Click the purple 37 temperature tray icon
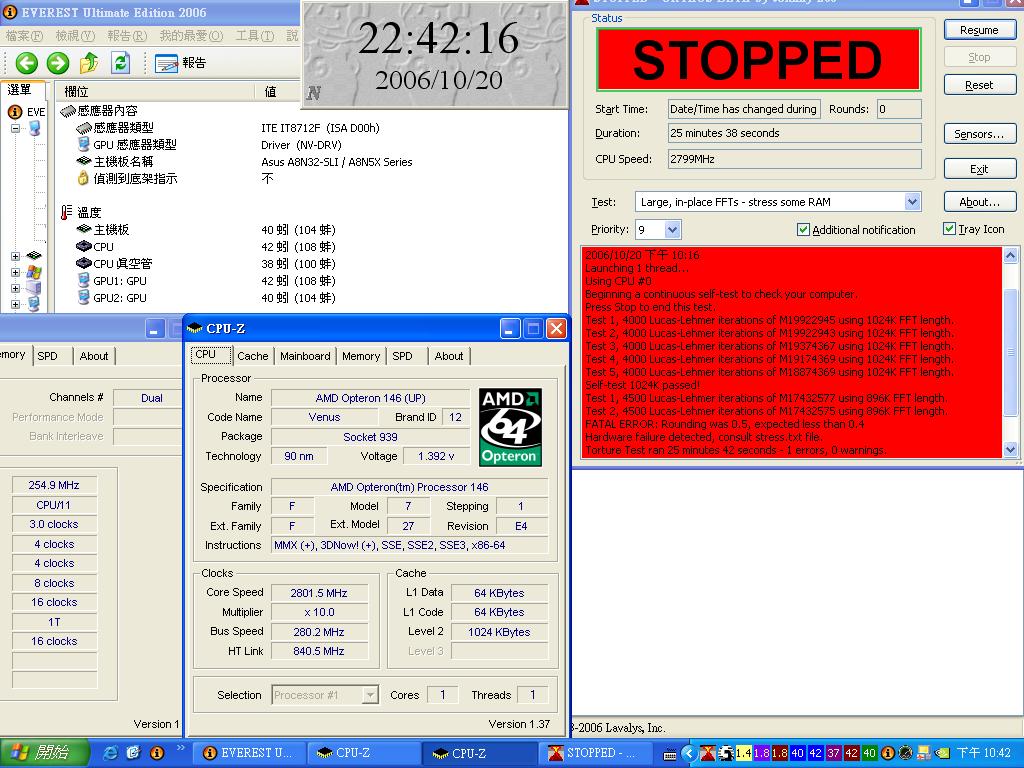 click(833, 753)
